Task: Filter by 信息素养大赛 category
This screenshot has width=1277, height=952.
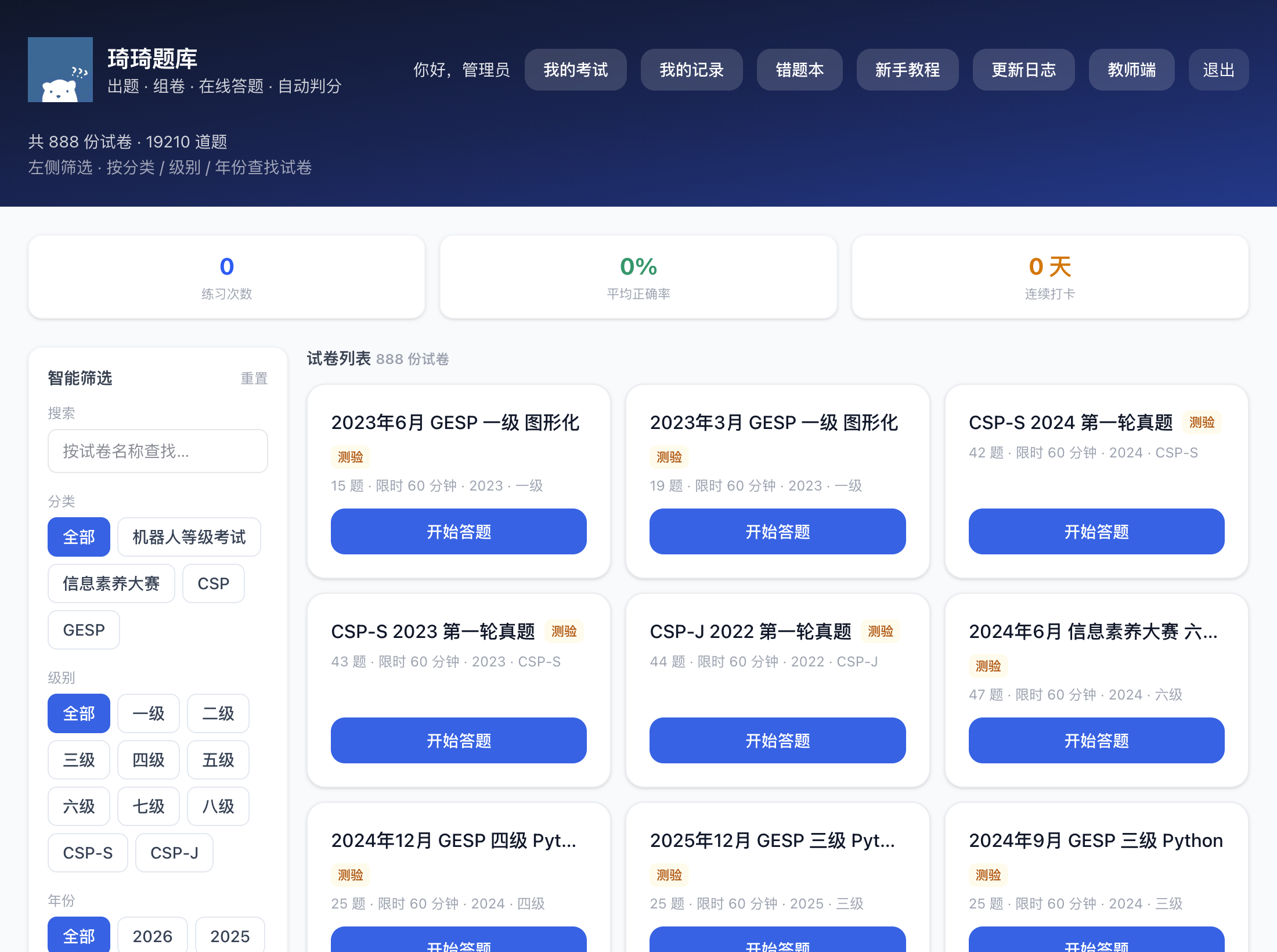Action: pyautogui.click(x=111, y=583)
